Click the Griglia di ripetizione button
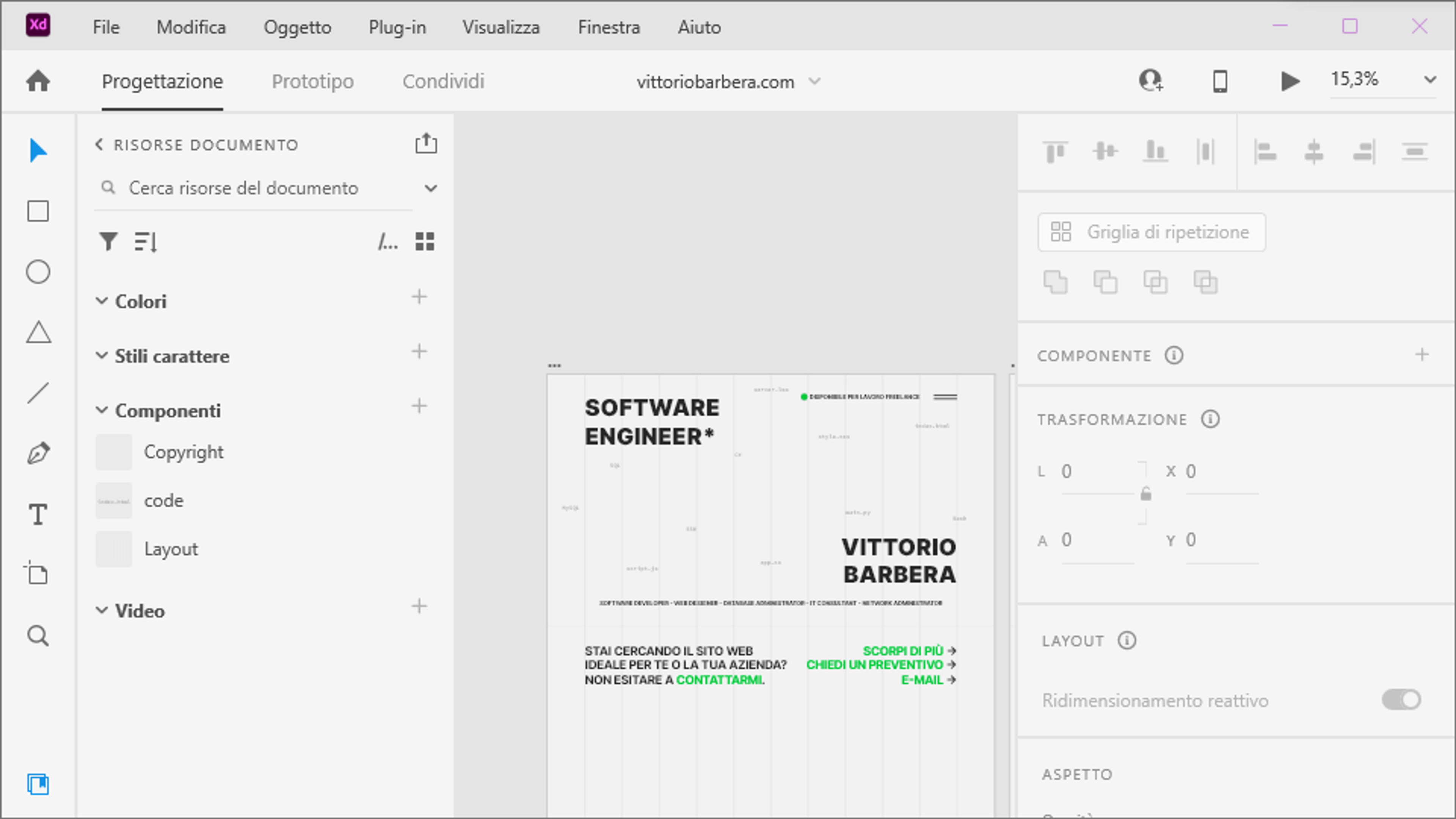Image resolution: width=1456 pixels, height=819 pixels. coord(1152,232)
